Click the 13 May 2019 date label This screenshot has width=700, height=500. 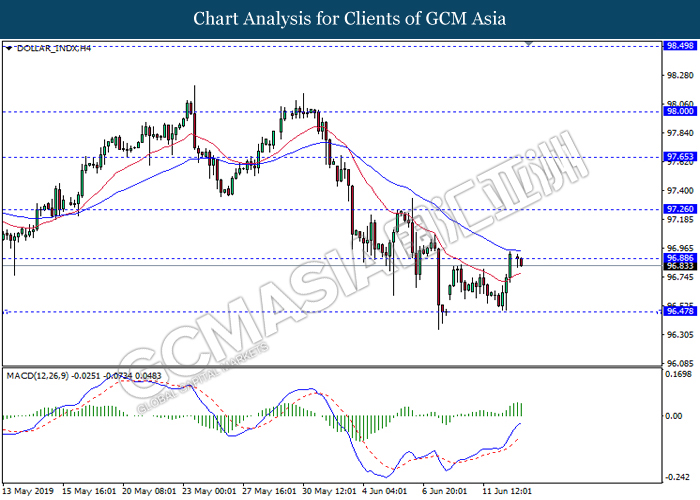[28, 491]
